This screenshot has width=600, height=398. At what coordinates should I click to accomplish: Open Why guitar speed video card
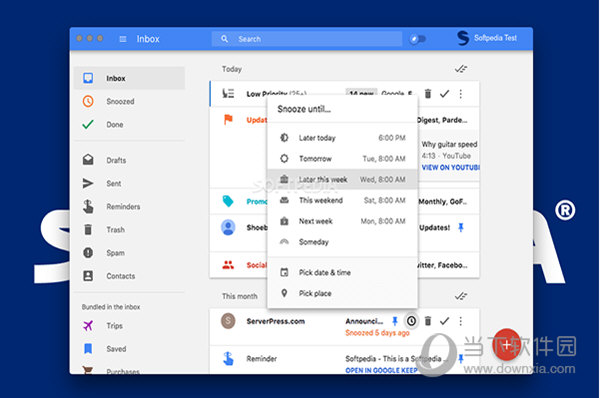tap(449, 156)
